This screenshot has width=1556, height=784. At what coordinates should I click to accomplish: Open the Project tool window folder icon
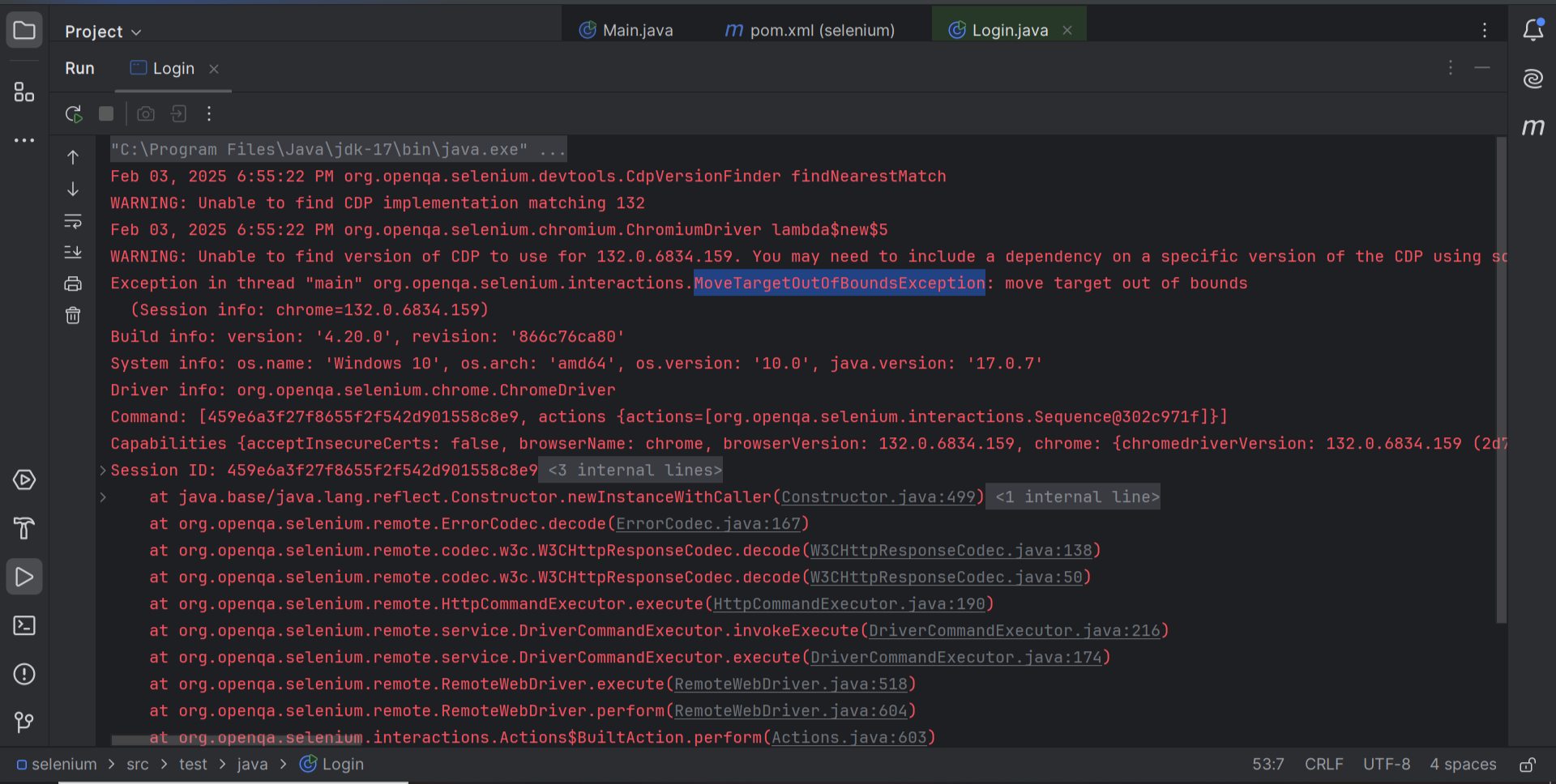(24, 31)
